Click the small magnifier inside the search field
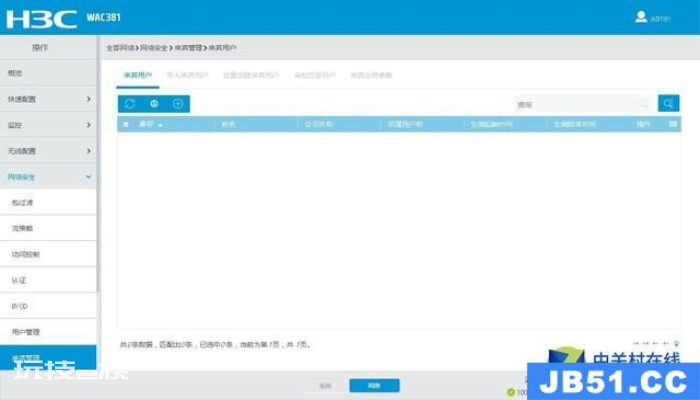 click(643, 104)
